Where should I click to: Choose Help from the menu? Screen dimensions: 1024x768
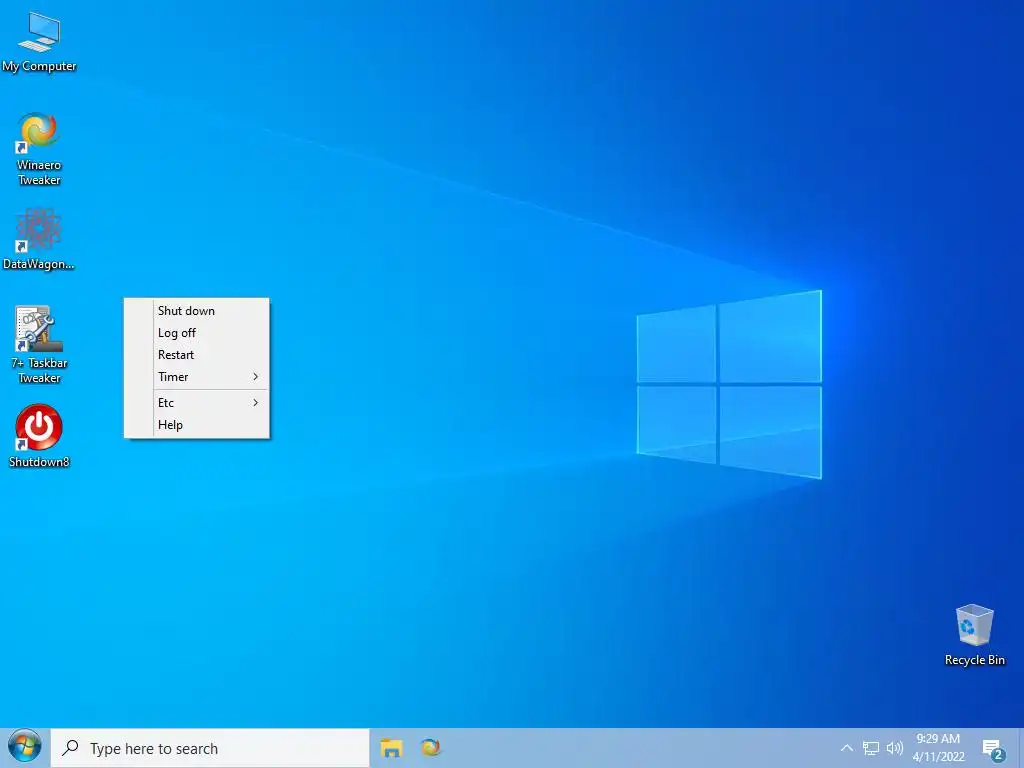coord(197,425)
